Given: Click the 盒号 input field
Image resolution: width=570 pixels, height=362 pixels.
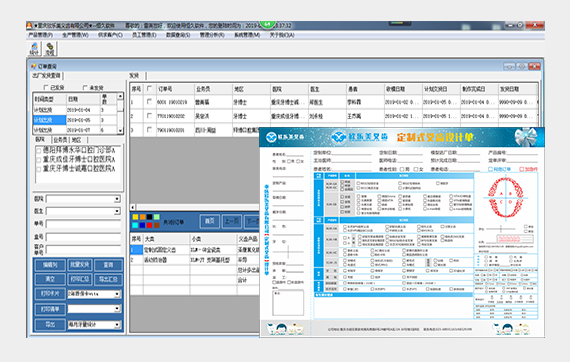Looking at the screenshot, I should [x=83, y=238].
